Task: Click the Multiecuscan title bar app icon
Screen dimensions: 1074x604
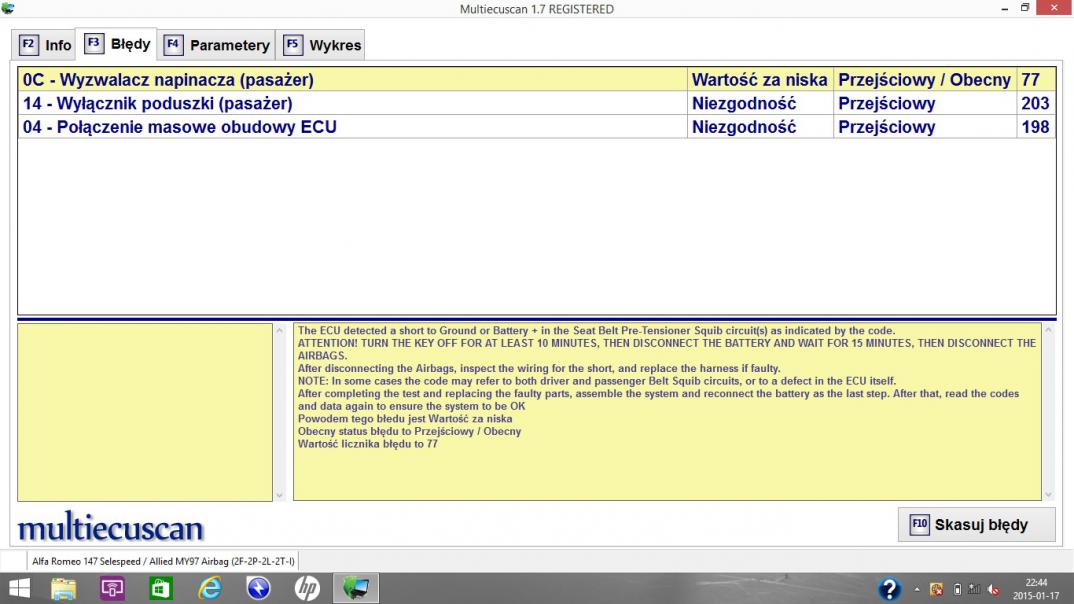Action: [x=8, y=8]
